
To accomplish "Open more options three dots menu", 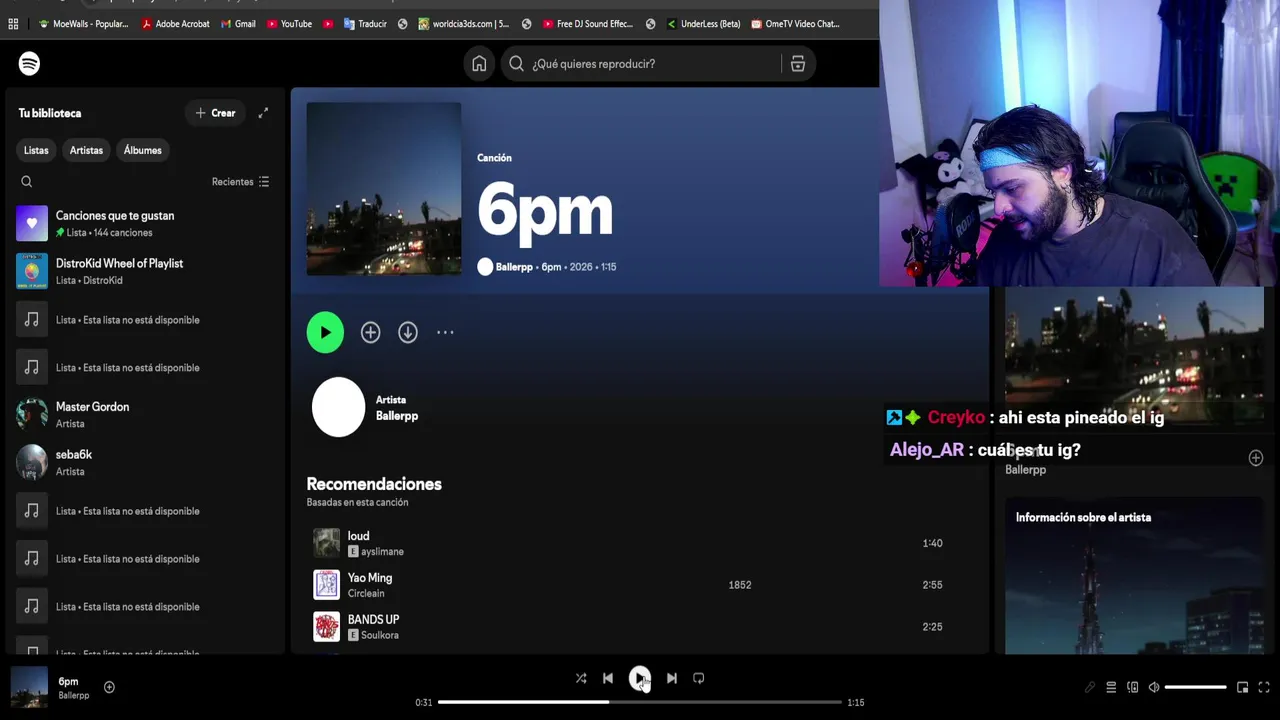I will [445, 333].
